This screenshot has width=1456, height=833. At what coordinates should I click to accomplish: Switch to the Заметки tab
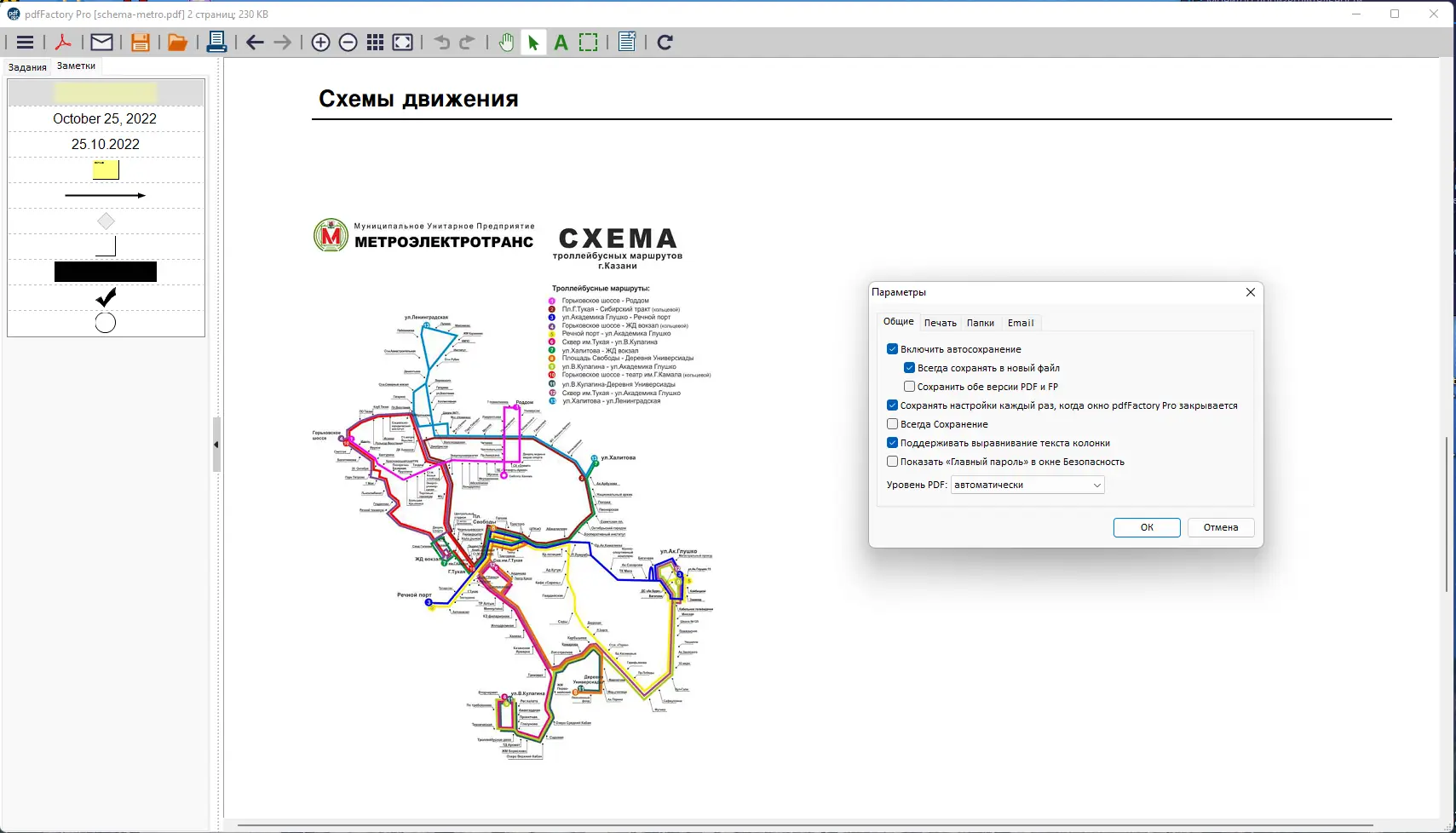(x=77, y=66)
